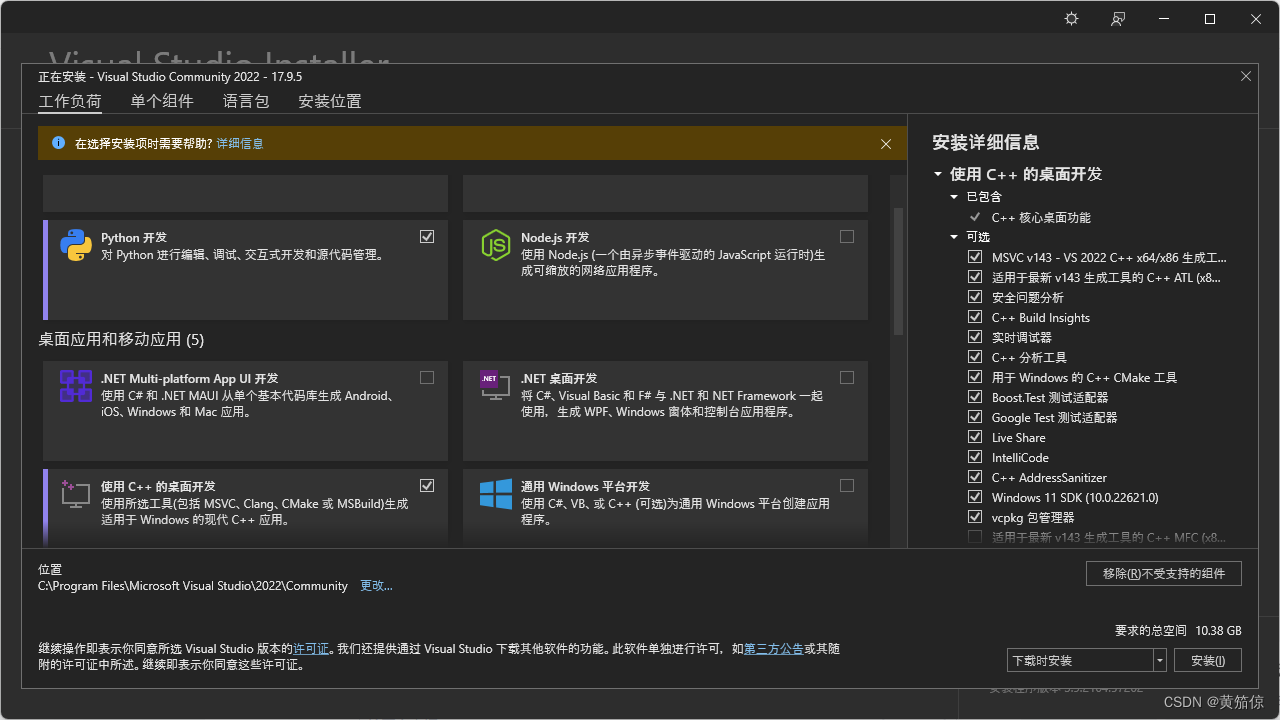Uncheck the C++ ATL v143 component
1280x720 pixels.
(x=975, y=277)
